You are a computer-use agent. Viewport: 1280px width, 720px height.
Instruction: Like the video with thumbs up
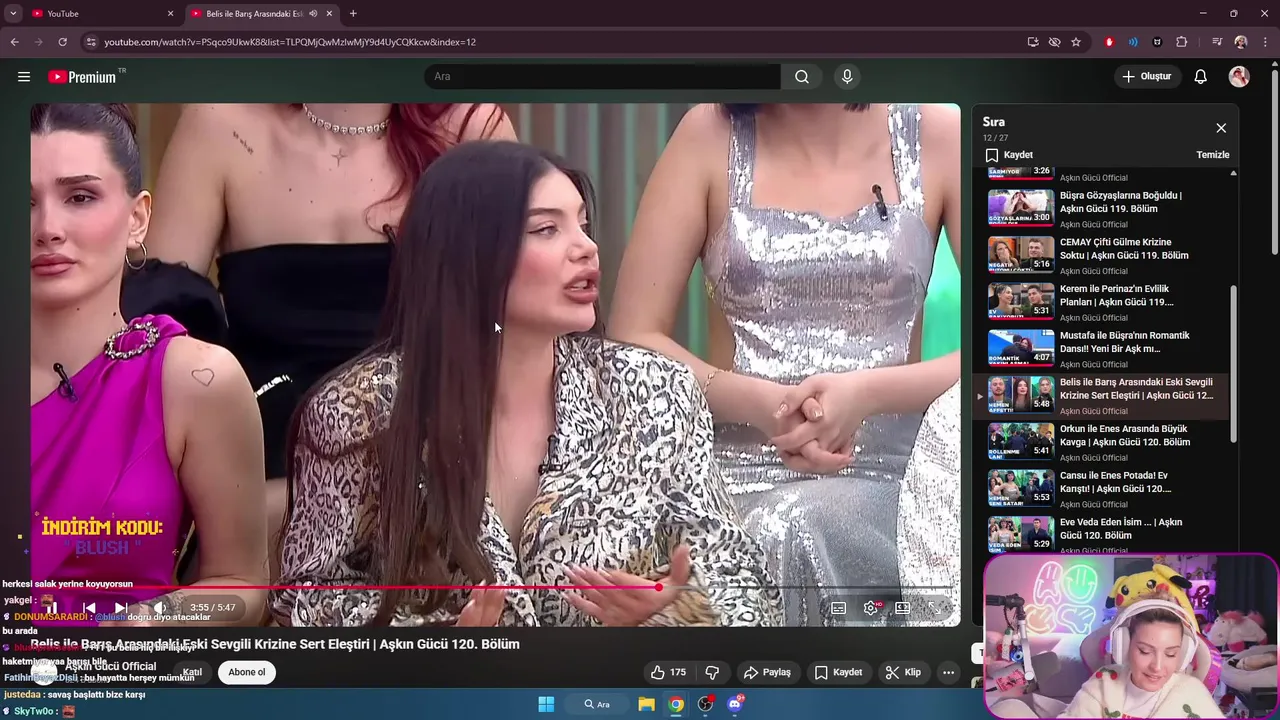pos(668,672)
